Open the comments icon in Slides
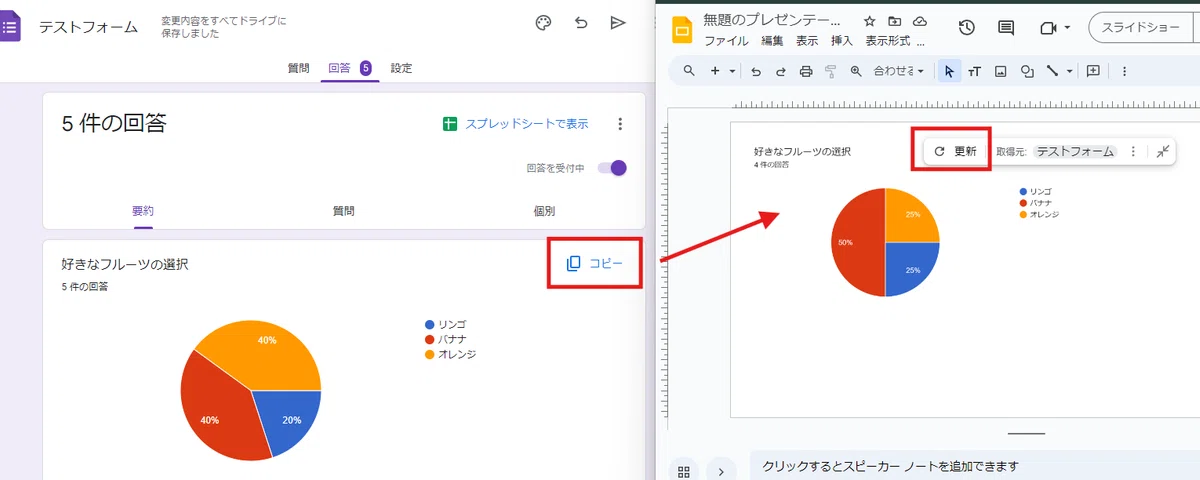Image resolution: width=1200 pixels, height=480 pixels. 1006,28
